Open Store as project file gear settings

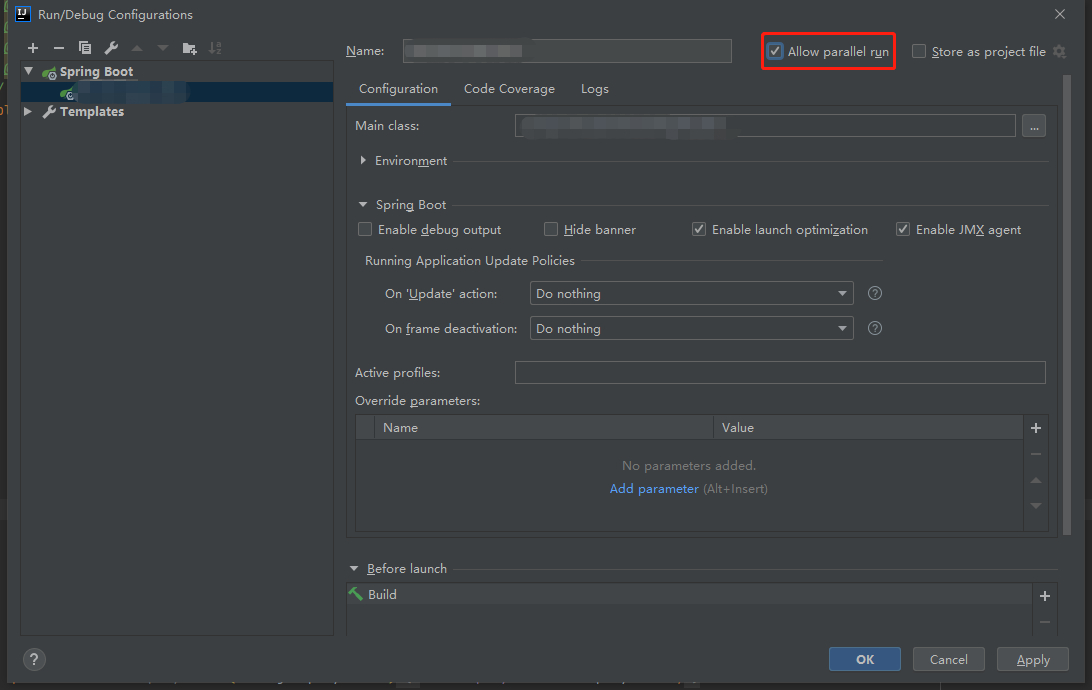click(1059, 52)
